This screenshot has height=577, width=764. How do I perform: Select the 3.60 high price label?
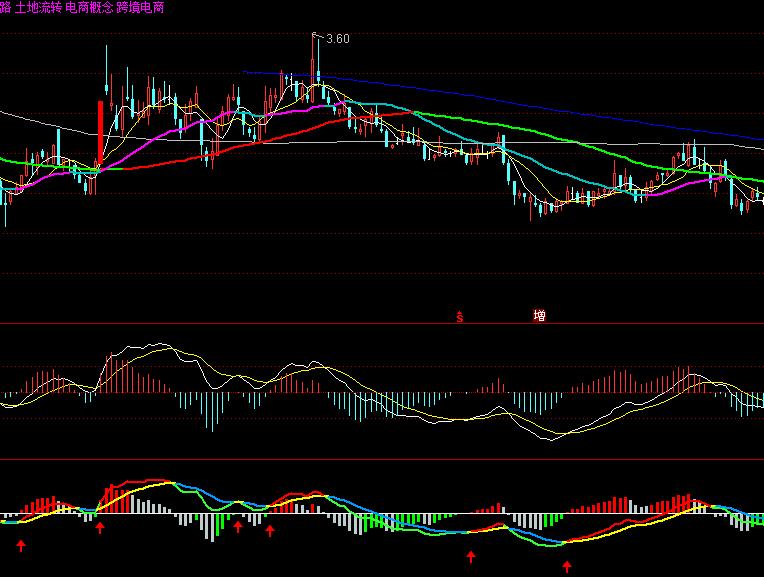tap(338, 38)
